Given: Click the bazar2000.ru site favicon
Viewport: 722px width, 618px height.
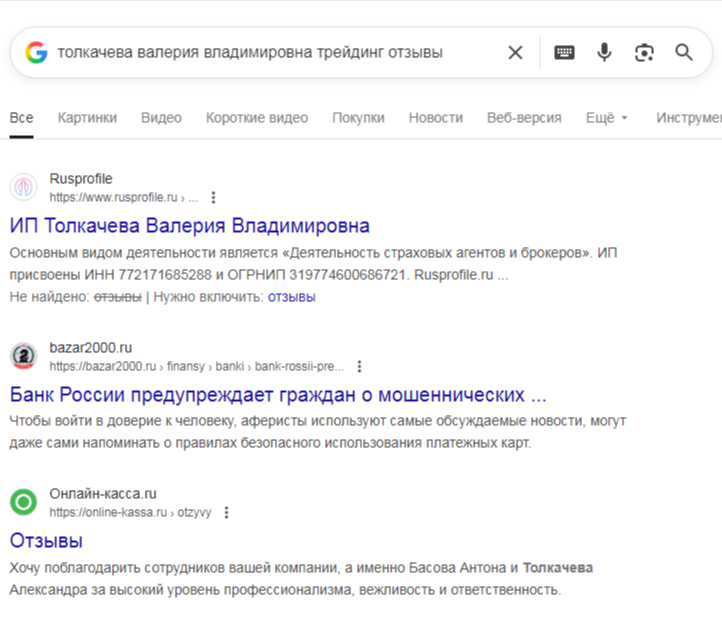Looking at the screenshot, I should (23, 356).
